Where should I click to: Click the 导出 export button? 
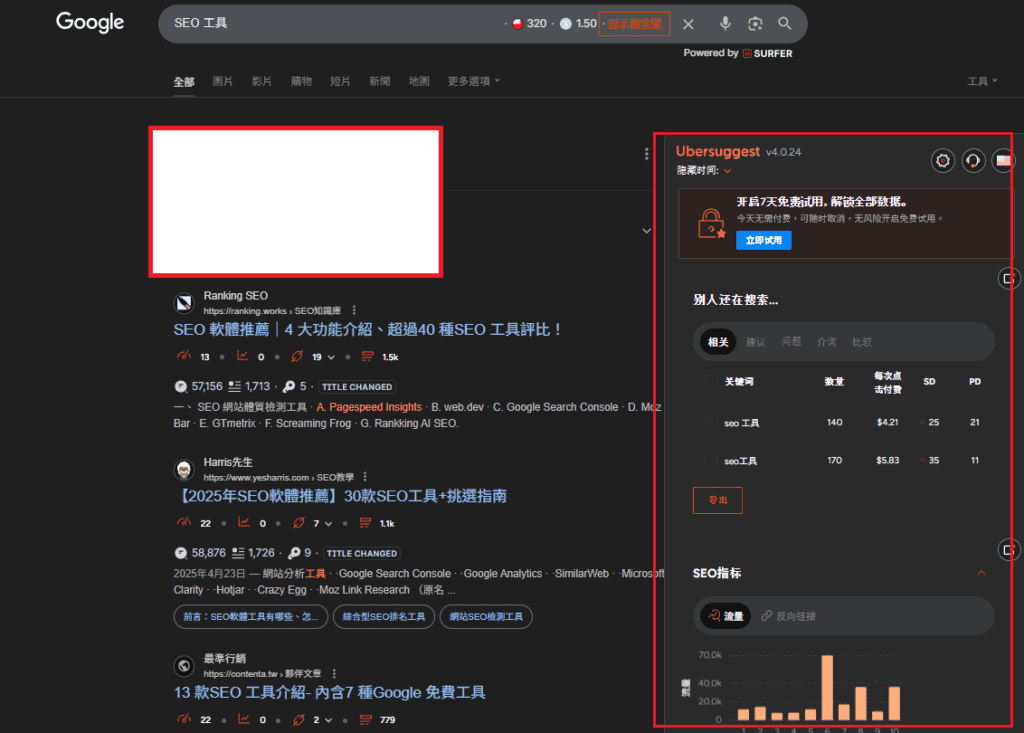coord(718,500)
